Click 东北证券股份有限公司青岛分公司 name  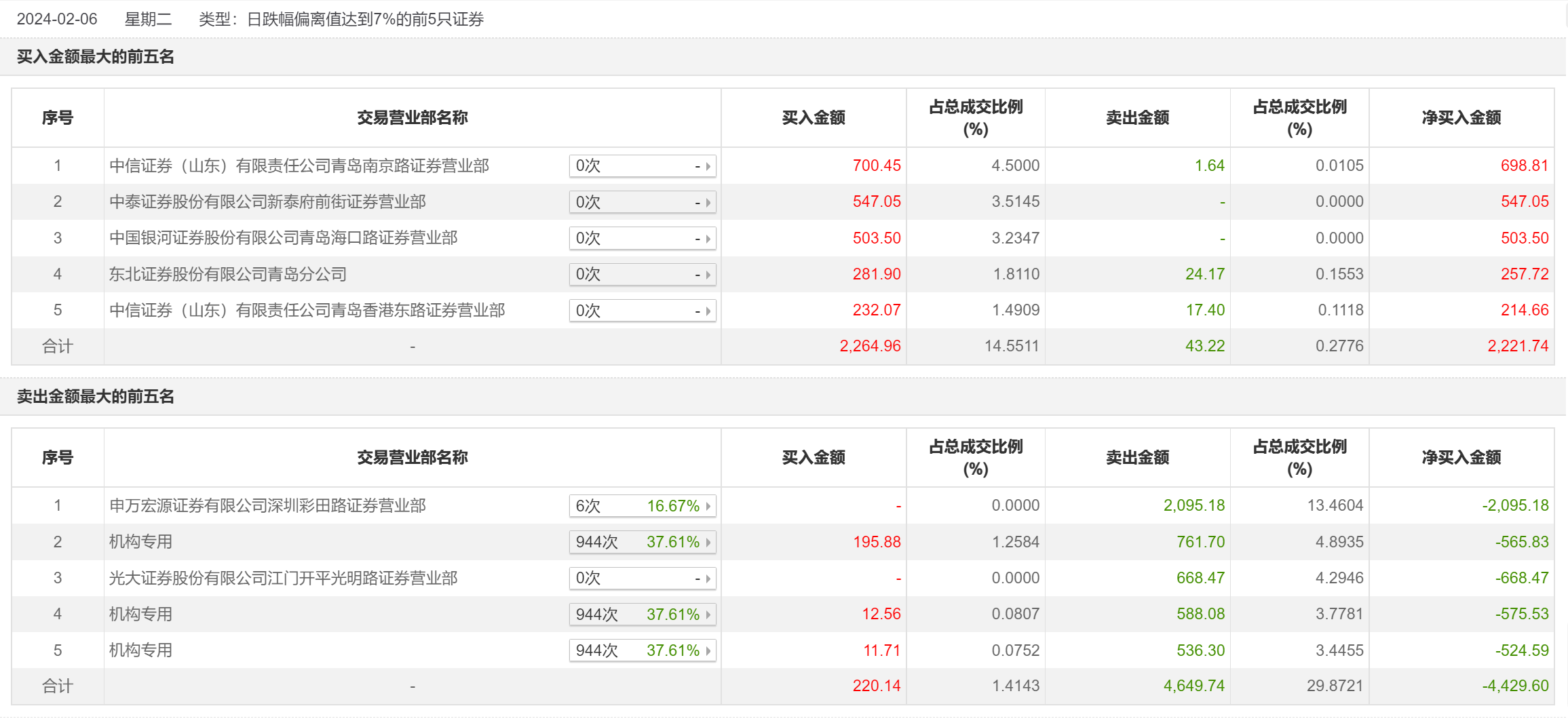tap(228, 275)
